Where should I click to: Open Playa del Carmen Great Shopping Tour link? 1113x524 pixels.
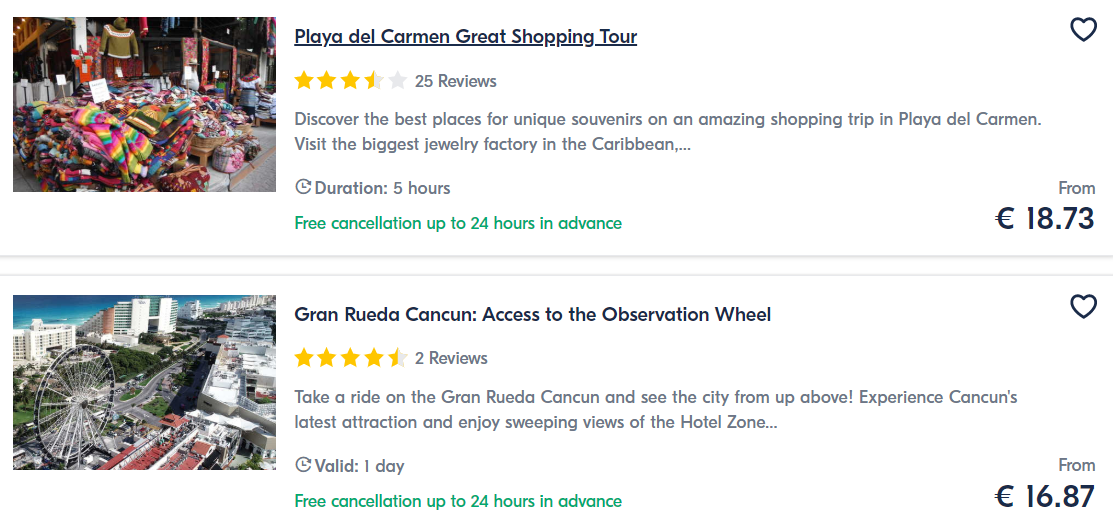(466, 36)
